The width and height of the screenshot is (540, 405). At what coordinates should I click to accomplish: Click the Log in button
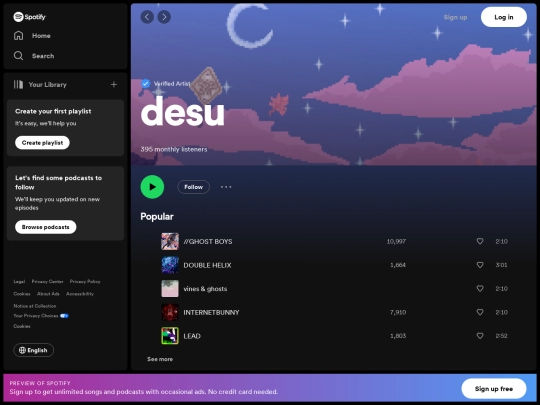504,17
